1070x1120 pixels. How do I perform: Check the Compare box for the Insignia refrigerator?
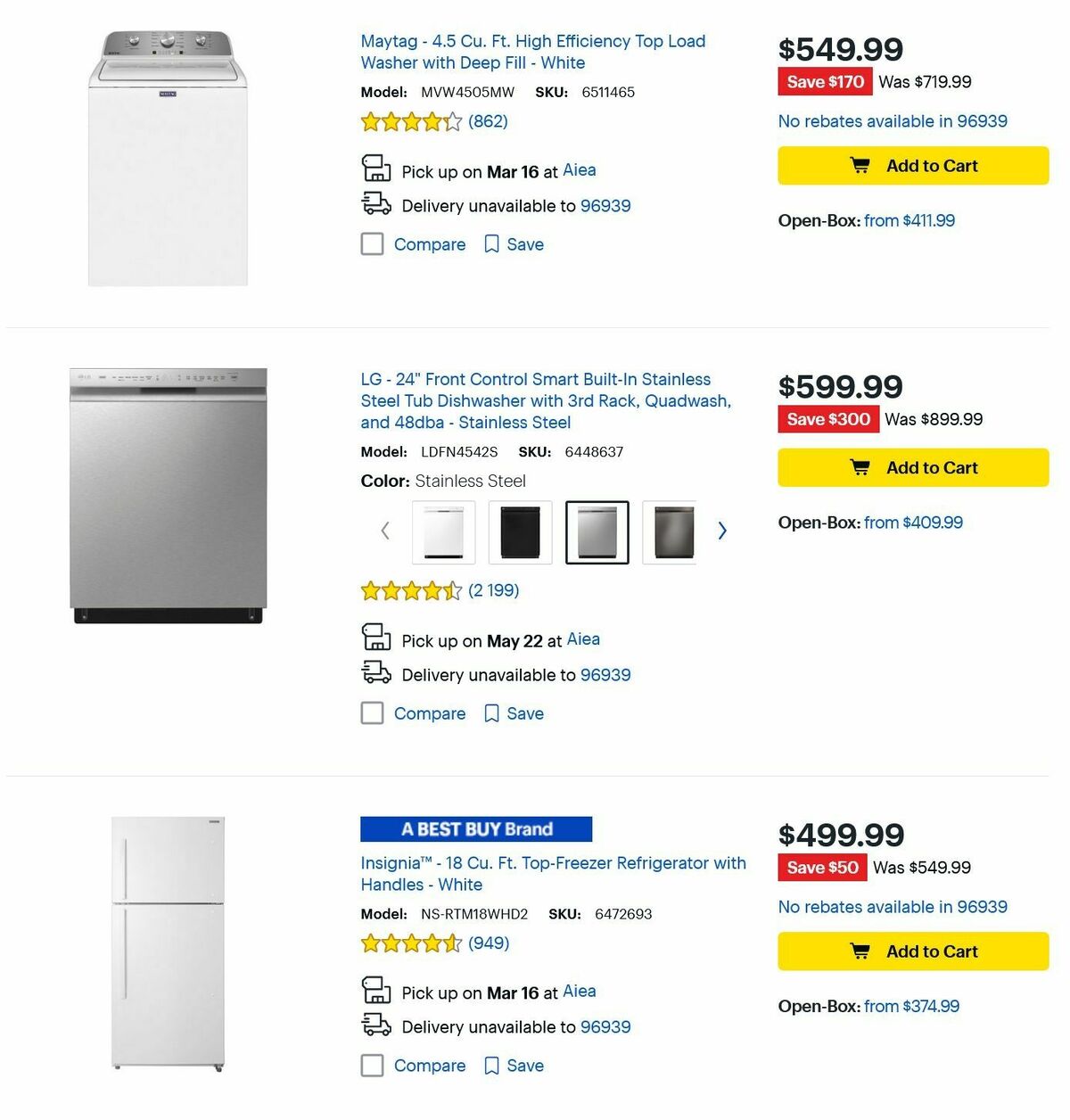tap(372, 1066)
